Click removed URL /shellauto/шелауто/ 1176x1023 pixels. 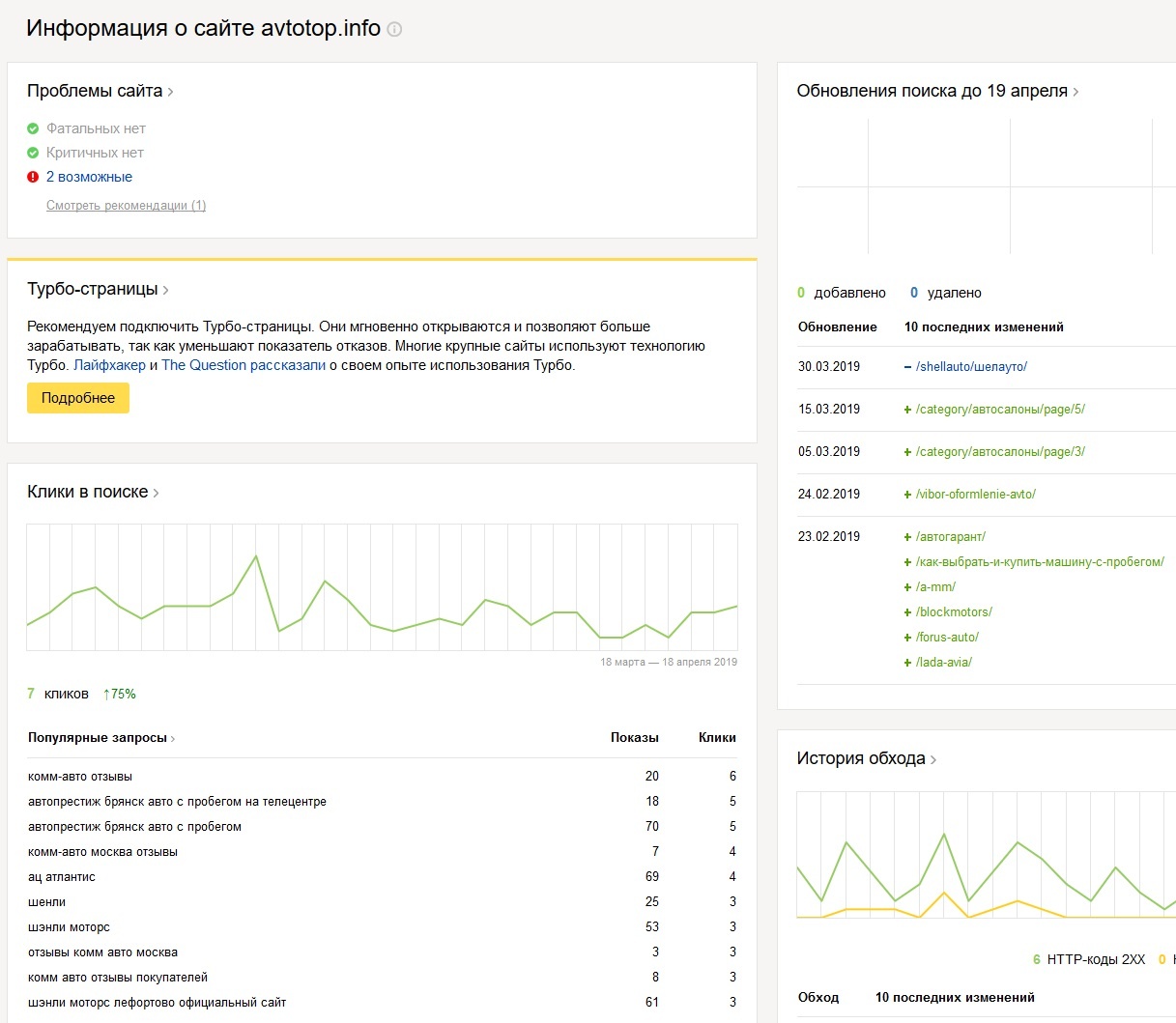[x=971, y=366]
